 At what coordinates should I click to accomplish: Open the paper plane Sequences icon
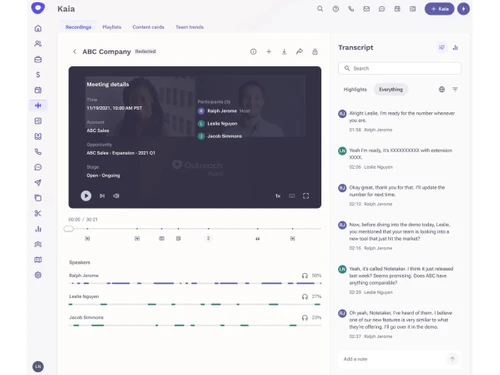coord(38,182)
